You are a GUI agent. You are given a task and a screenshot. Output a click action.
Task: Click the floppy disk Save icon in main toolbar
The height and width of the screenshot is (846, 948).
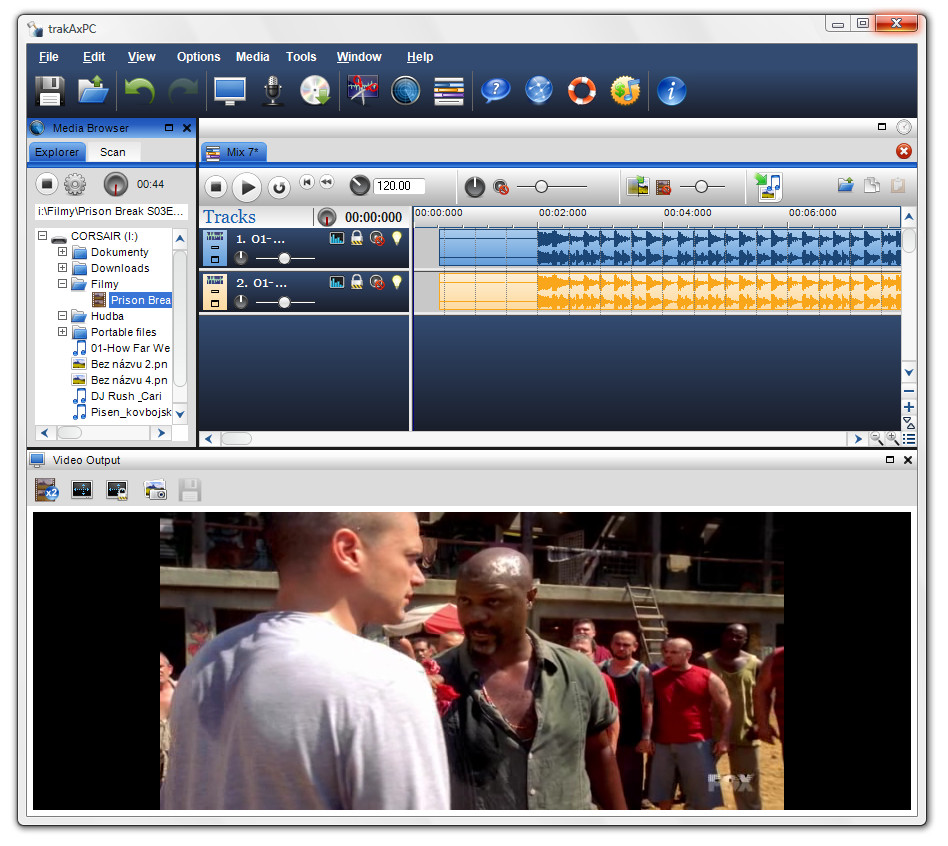[50, 91]
